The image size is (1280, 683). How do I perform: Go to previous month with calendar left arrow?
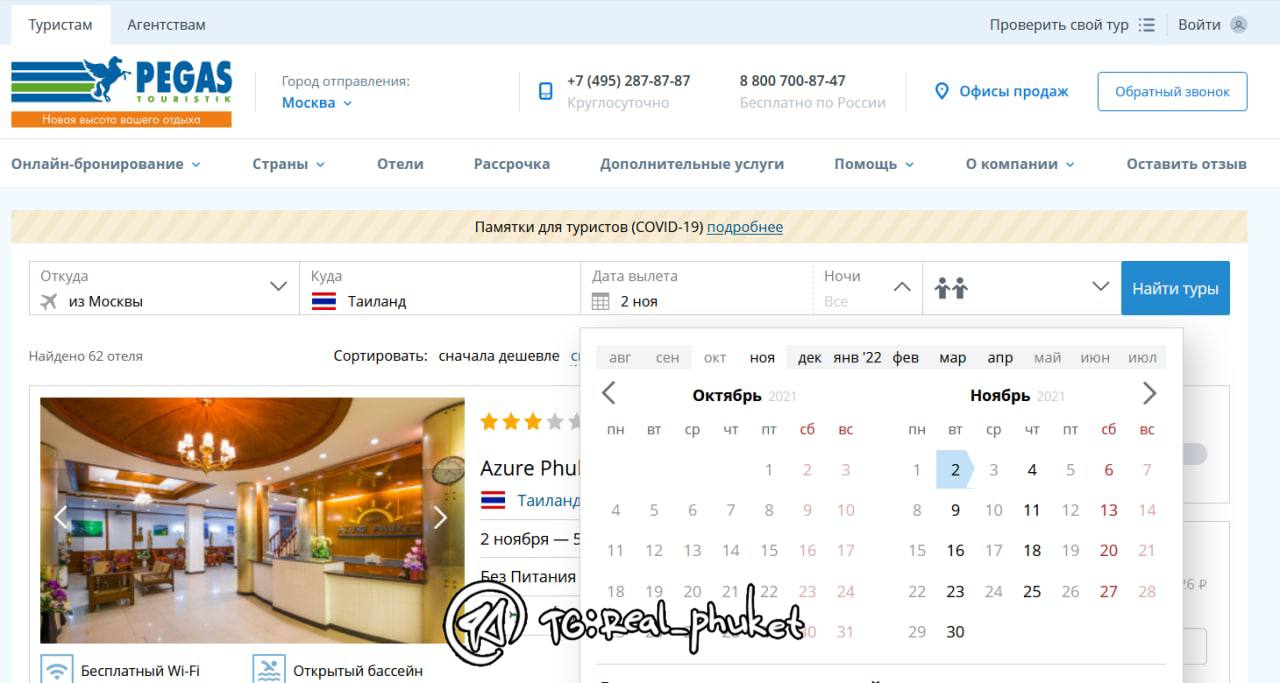[x=608, y=393]
